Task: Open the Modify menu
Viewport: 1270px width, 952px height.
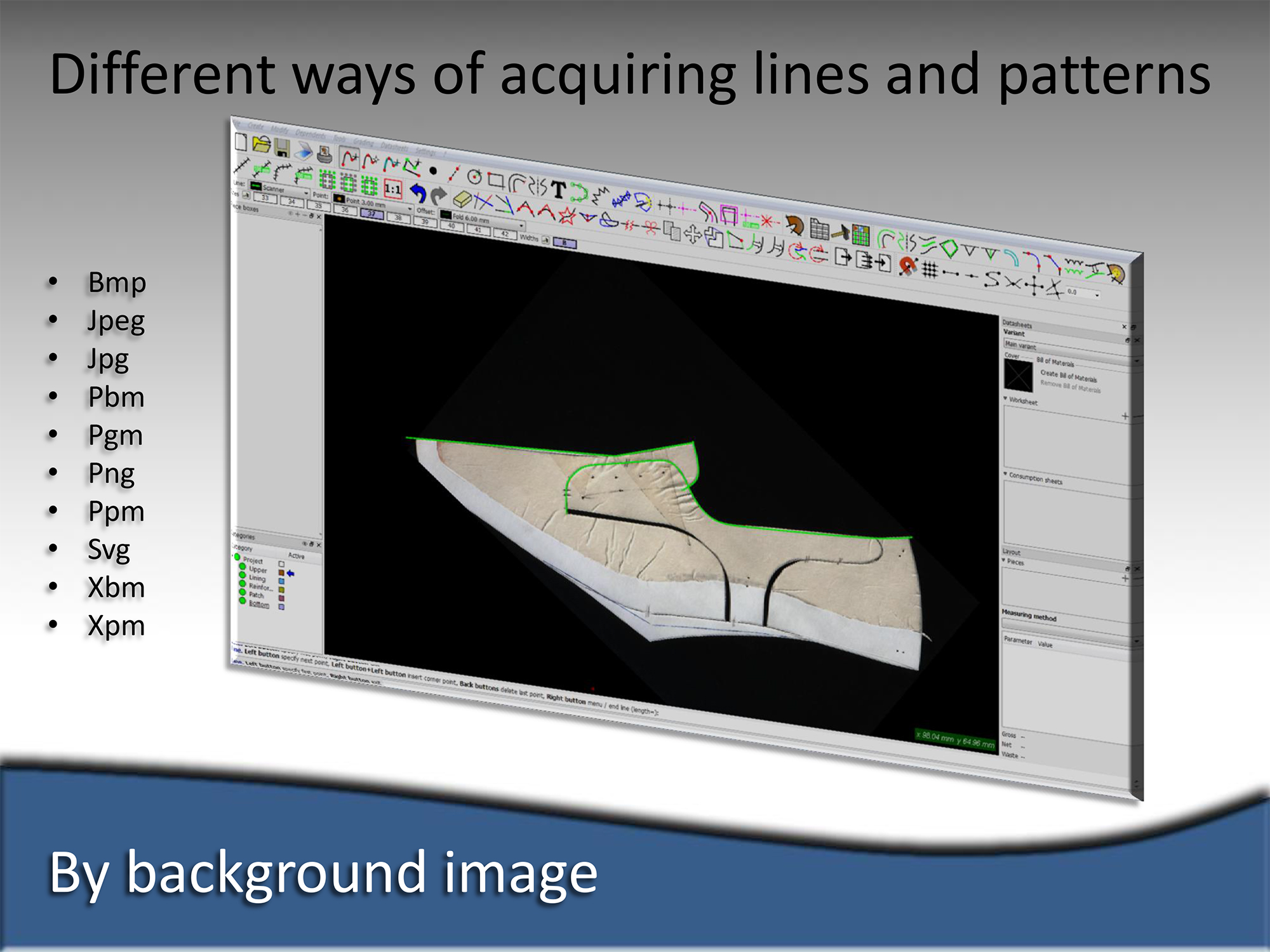Action: point(279,129)
